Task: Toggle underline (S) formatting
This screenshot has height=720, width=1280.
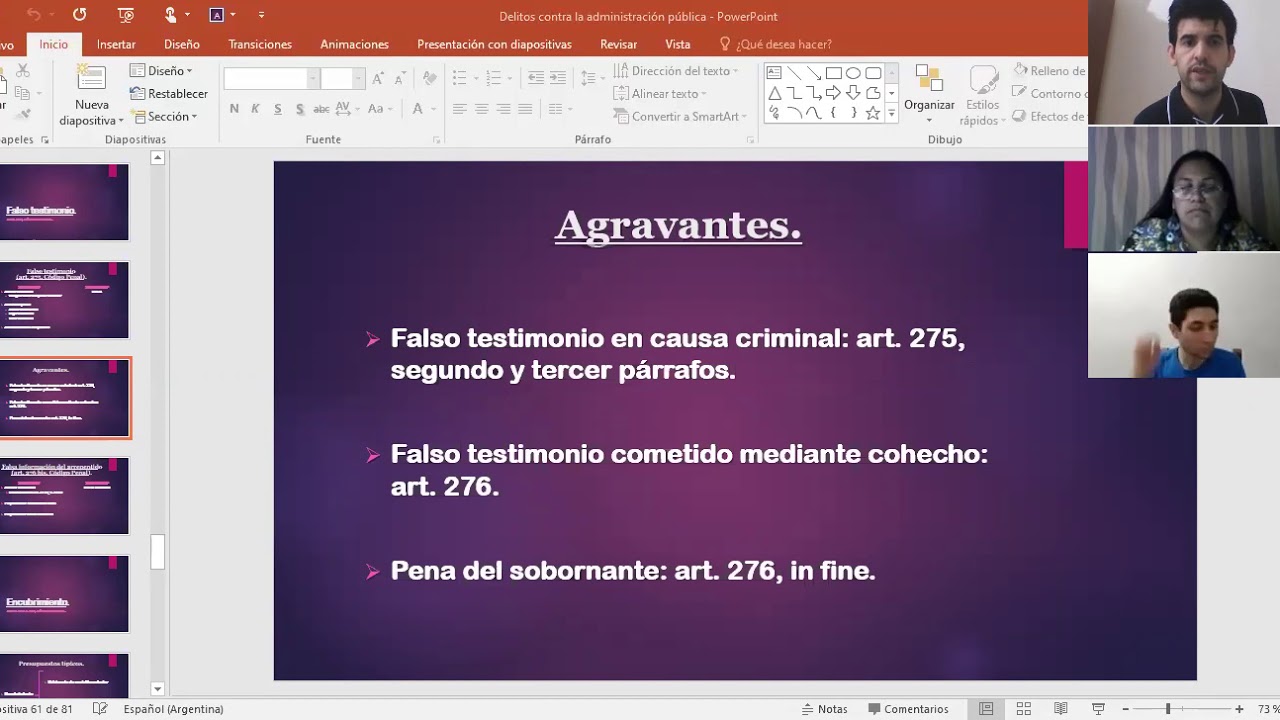Action: click(x=277, y=109)
